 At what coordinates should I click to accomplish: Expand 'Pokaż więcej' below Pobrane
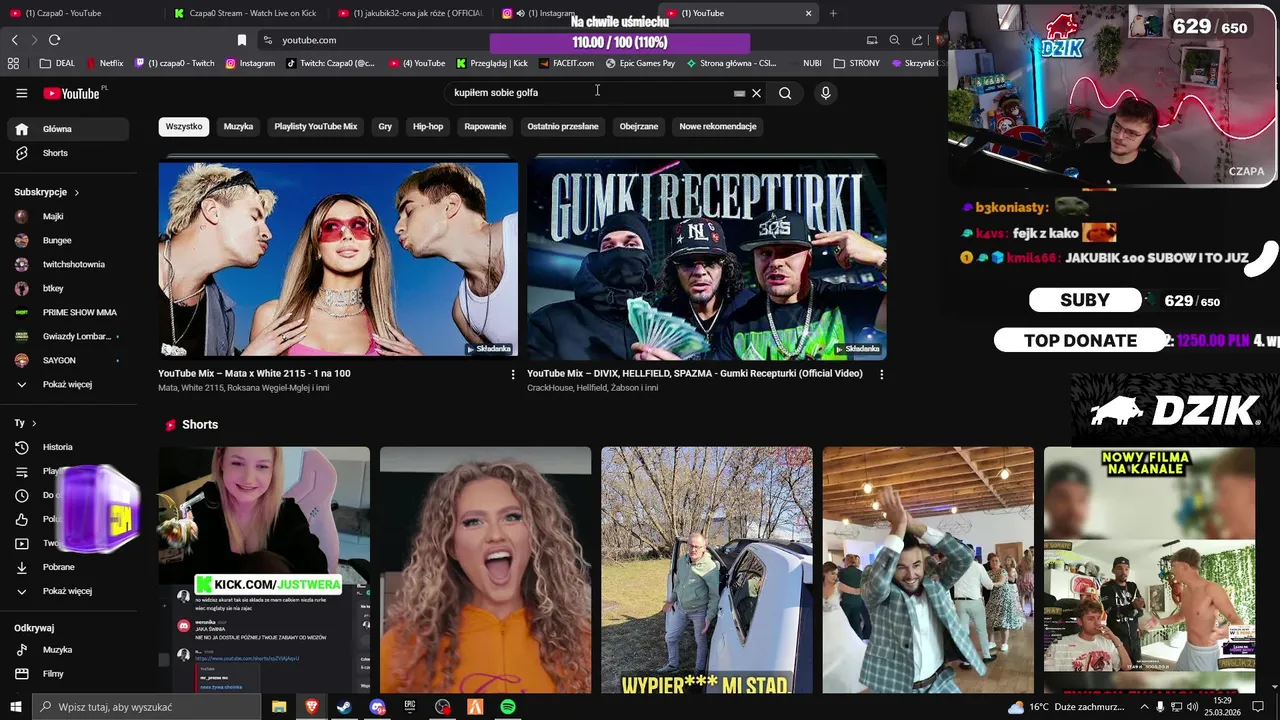(x=68, y=591)
